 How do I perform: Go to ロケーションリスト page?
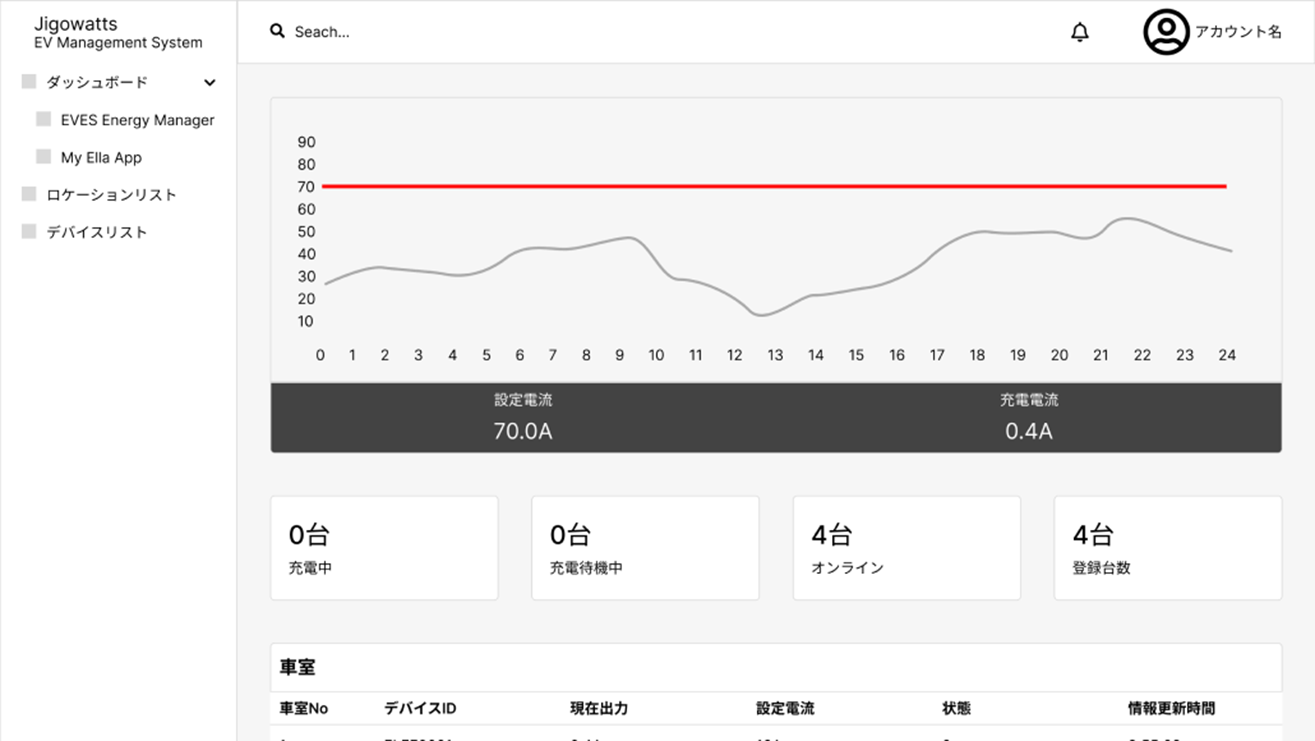pos(111,195)
